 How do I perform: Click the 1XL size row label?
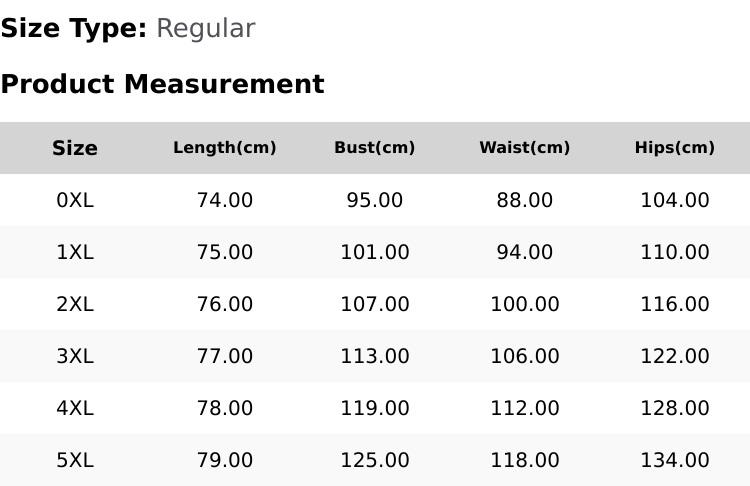[75, 252]
